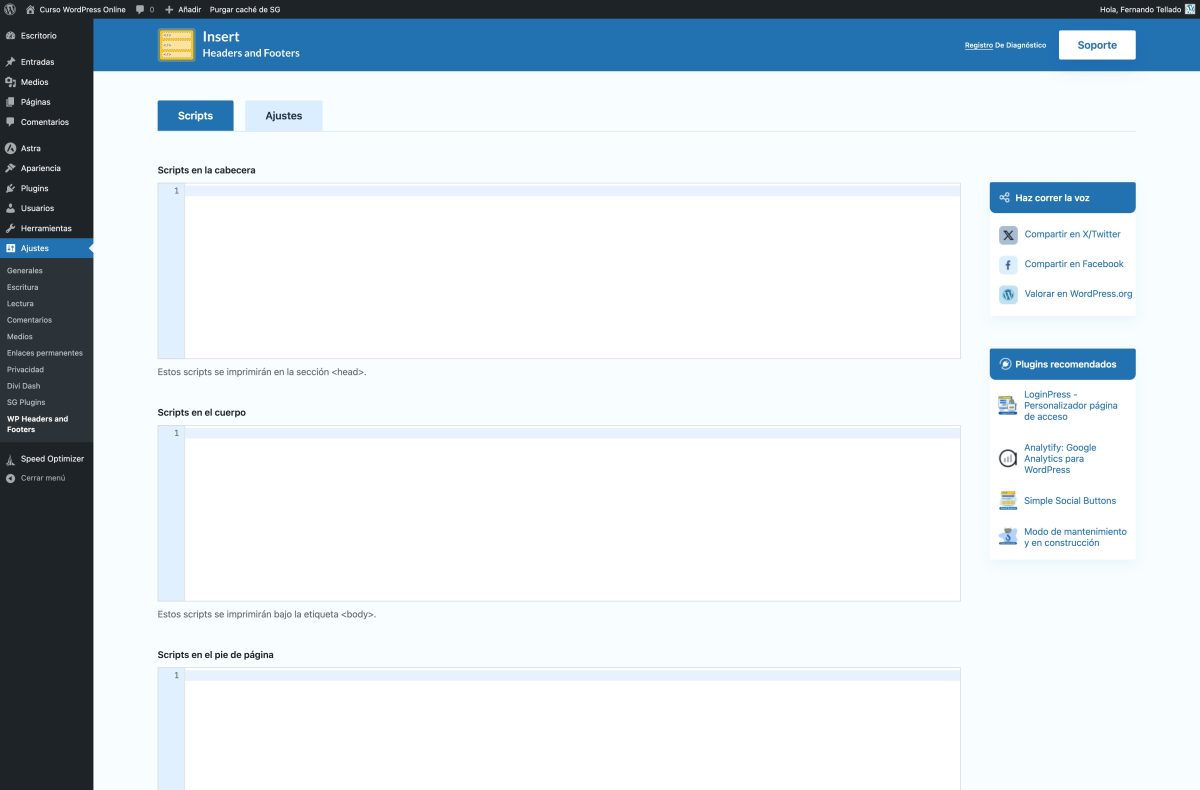Click the Insert Headers and Footers logo
The height and width of the screenshot is (790, 1200).
pos(176,45)
